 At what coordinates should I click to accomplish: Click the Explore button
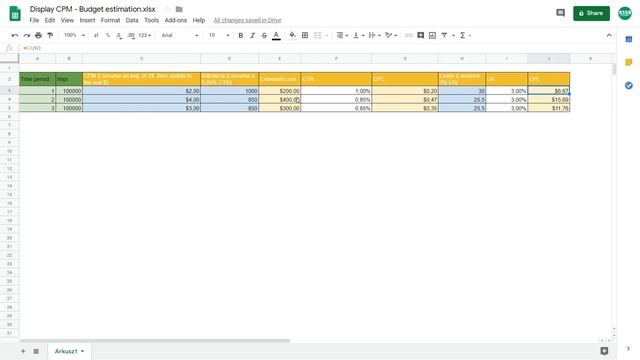click(604, 351)
